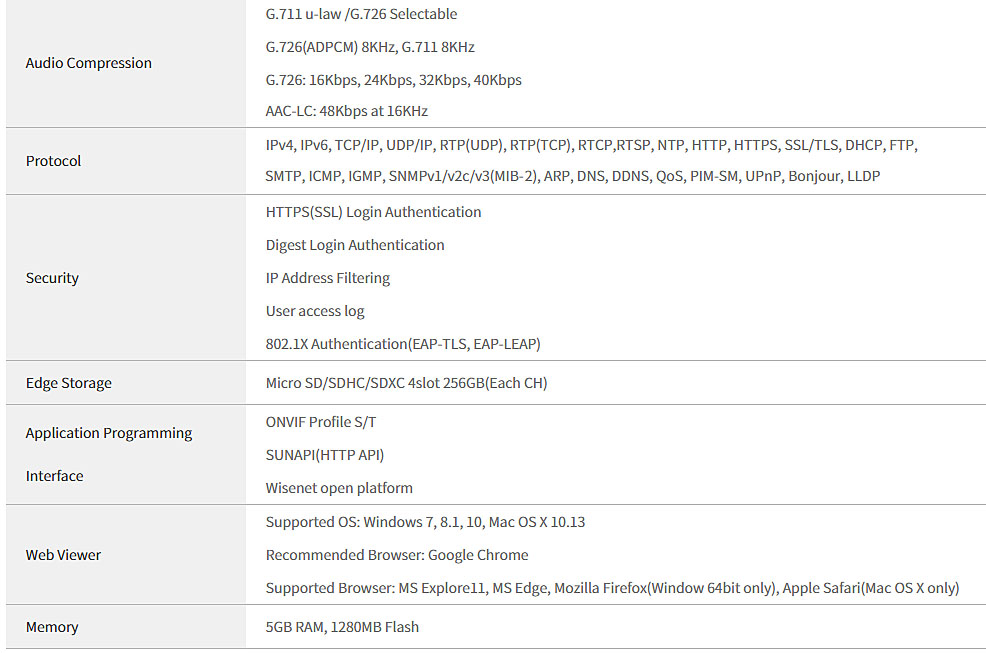
Task: Click the ONVIF Profile S/T text
Action: point(321,422)
